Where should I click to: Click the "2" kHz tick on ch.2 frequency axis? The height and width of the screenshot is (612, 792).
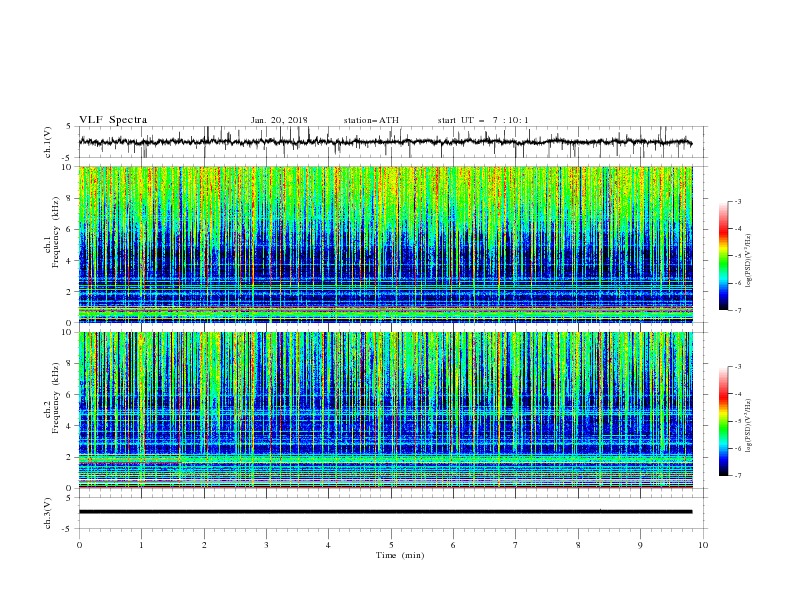click(x=70, y=457)
